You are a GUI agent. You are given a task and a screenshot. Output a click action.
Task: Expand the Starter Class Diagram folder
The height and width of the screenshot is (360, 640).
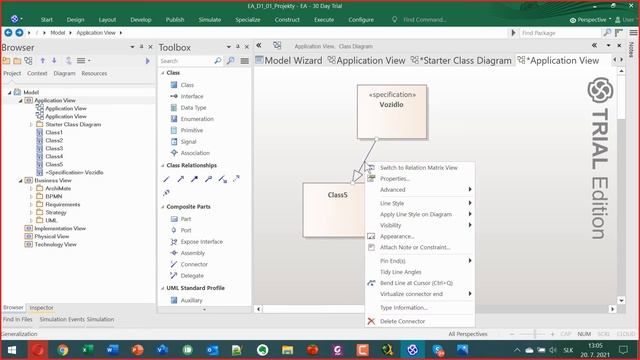pos(31,124)
